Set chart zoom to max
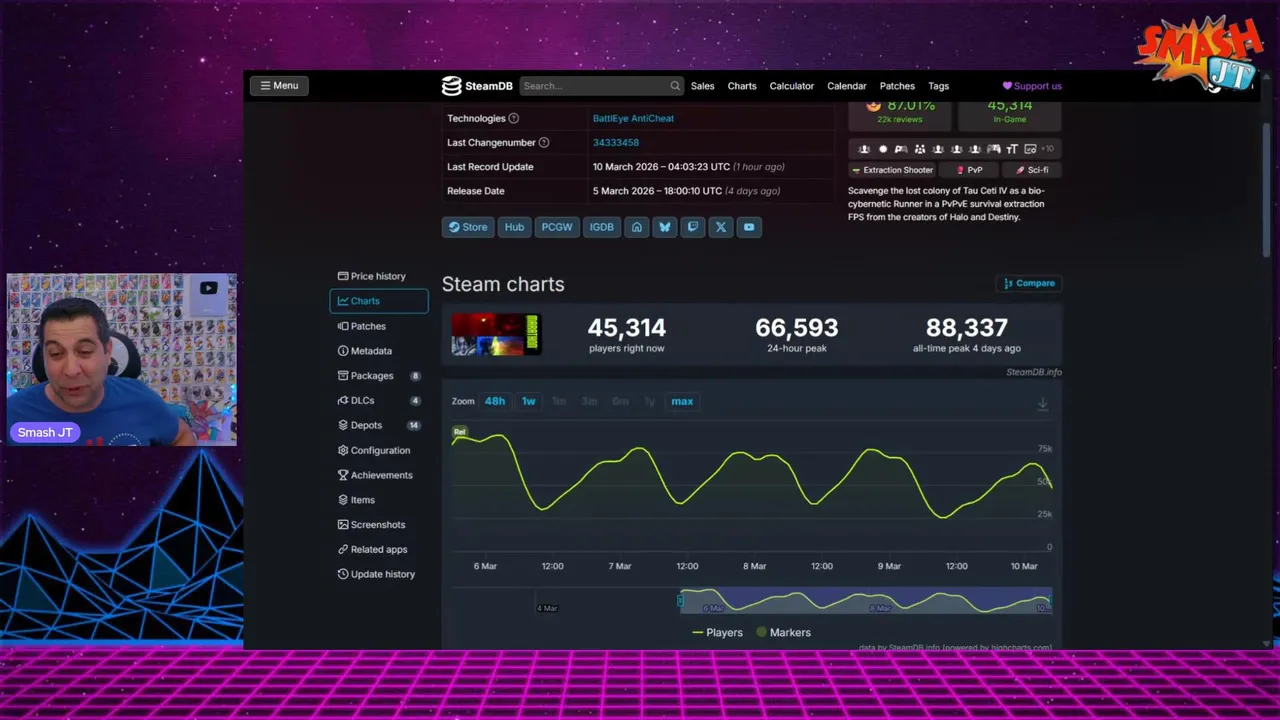This screenshot has height=720, width=1280. pyautogui.click(x=682, y=401)
